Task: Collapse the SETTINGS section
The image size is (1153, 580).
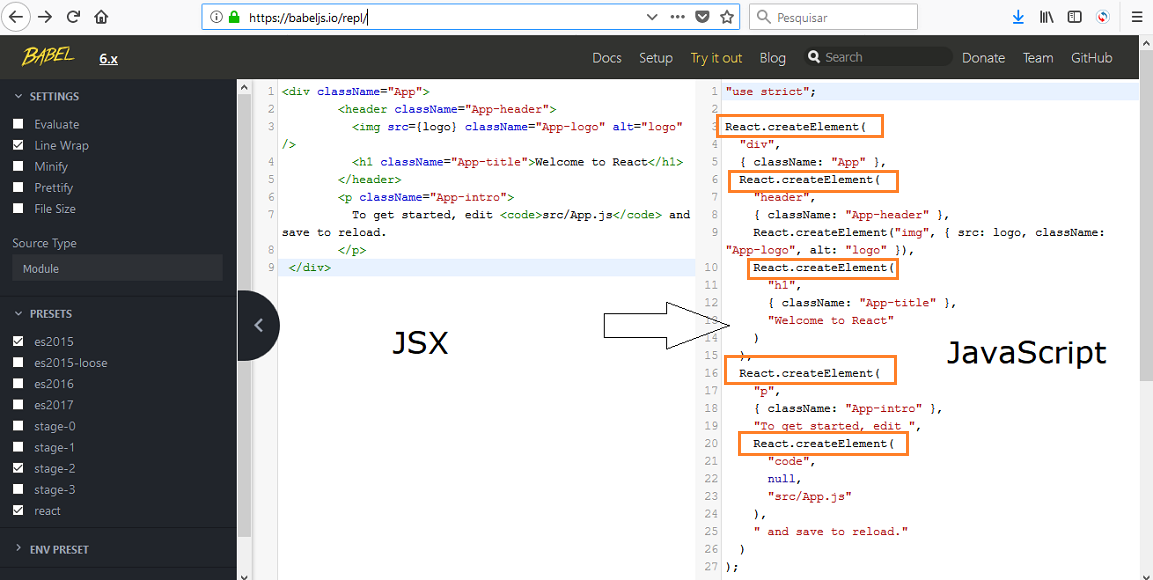Action: 47,96
